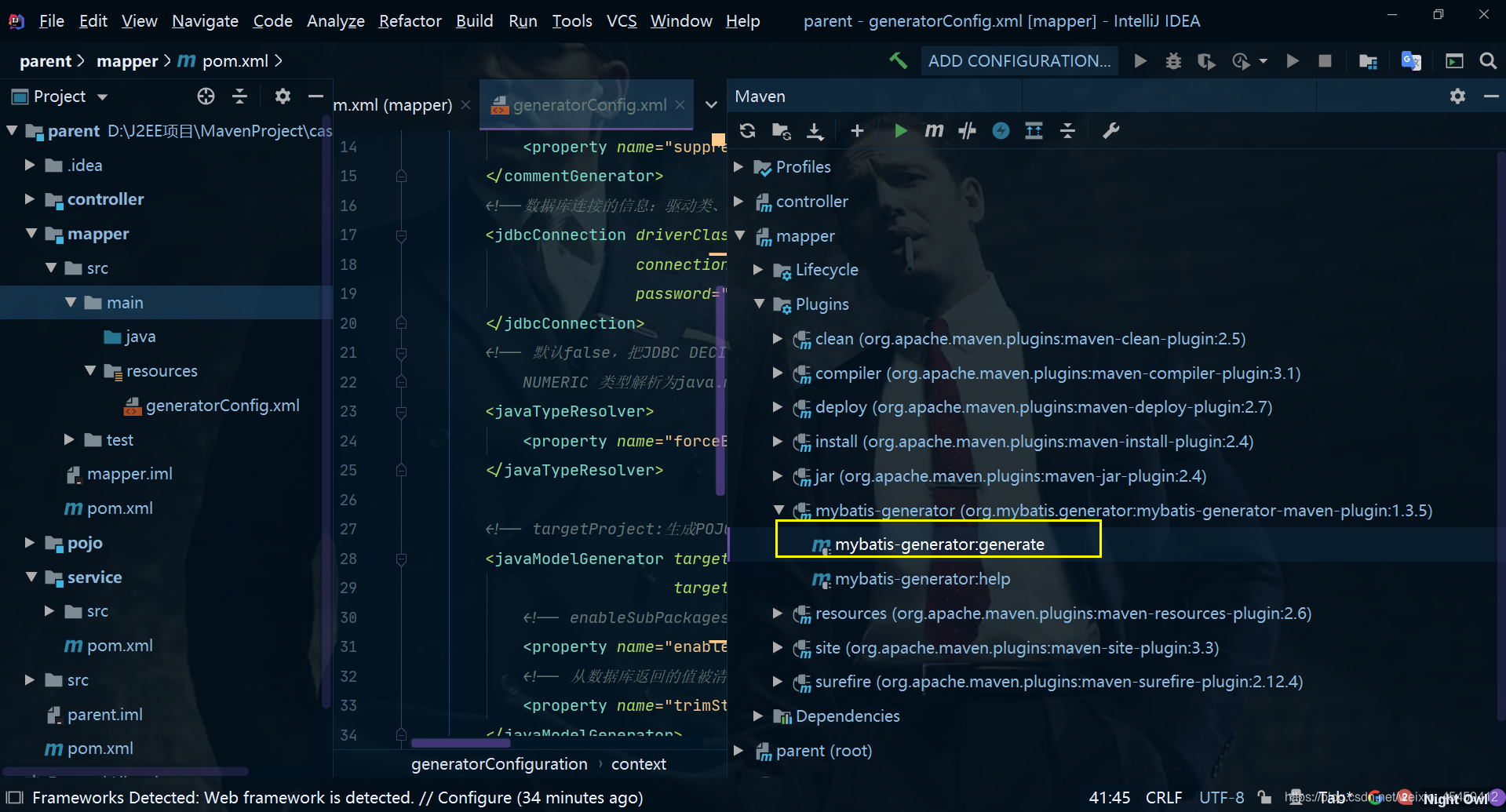The width and height of the screenshot is (1506, 812).
Task: Open run configuration dropdown arrow beside profiler
Action: coord(1263,60)
